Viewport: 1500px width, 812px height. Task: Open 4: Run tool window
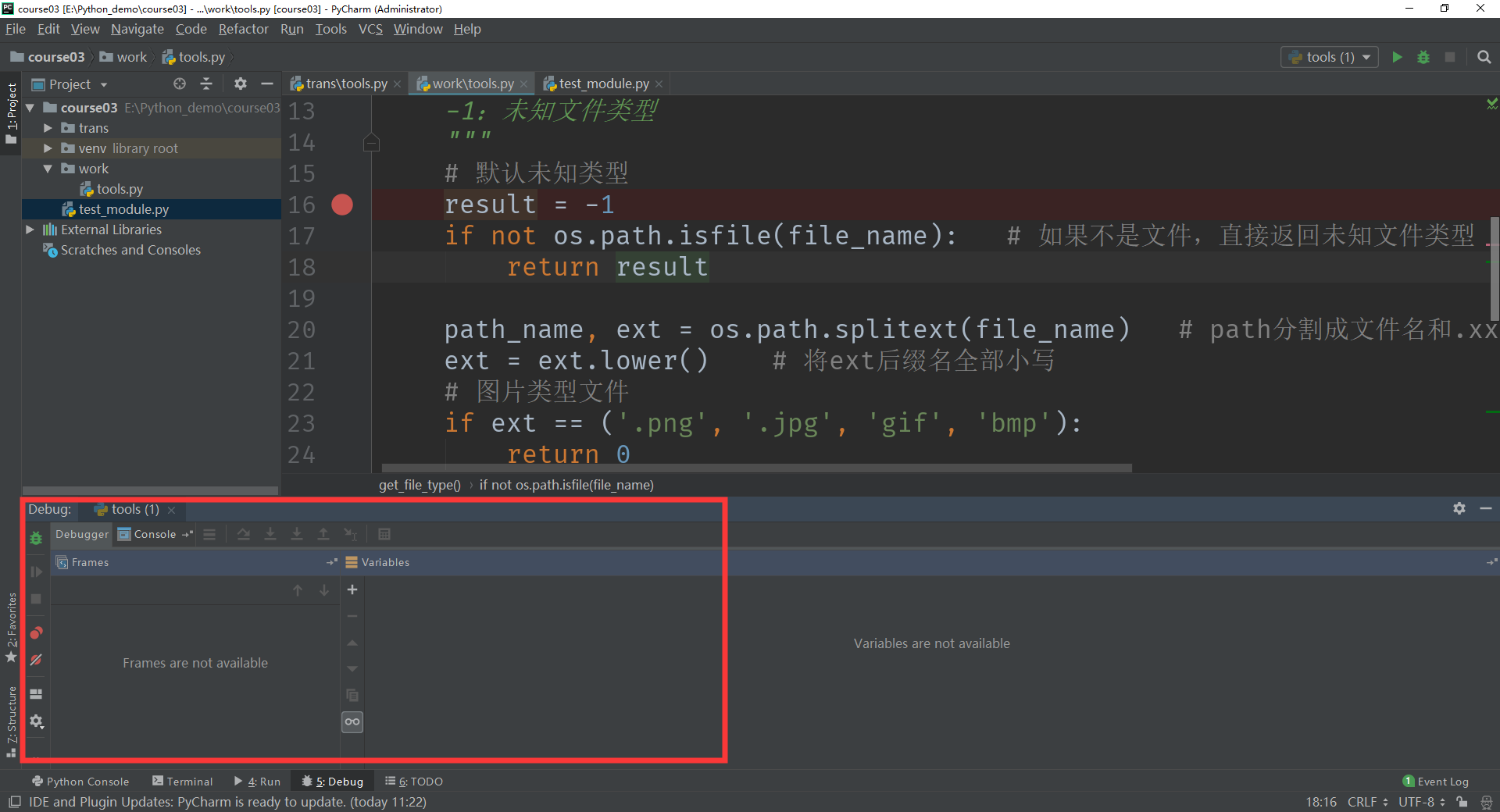[257, 782]
